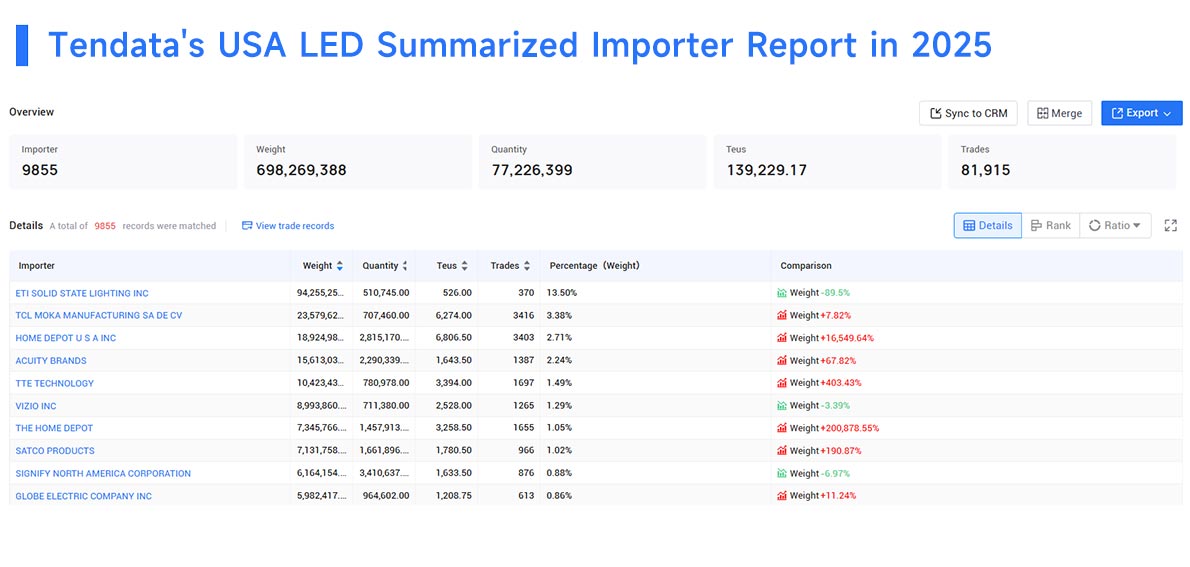Click comparison chart icon for ACUITY BRANDS
This screenshot has width=1190, height=567.
782,361
